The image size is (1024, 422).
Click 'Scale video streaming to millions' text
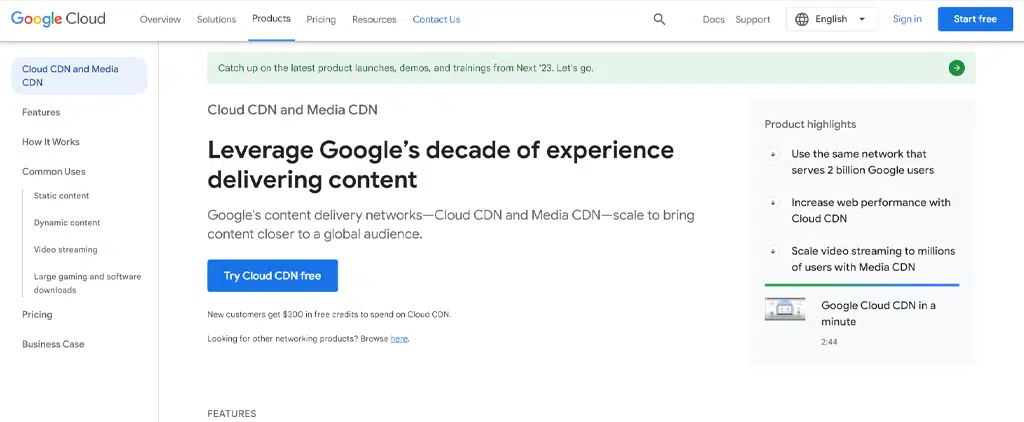873,259
